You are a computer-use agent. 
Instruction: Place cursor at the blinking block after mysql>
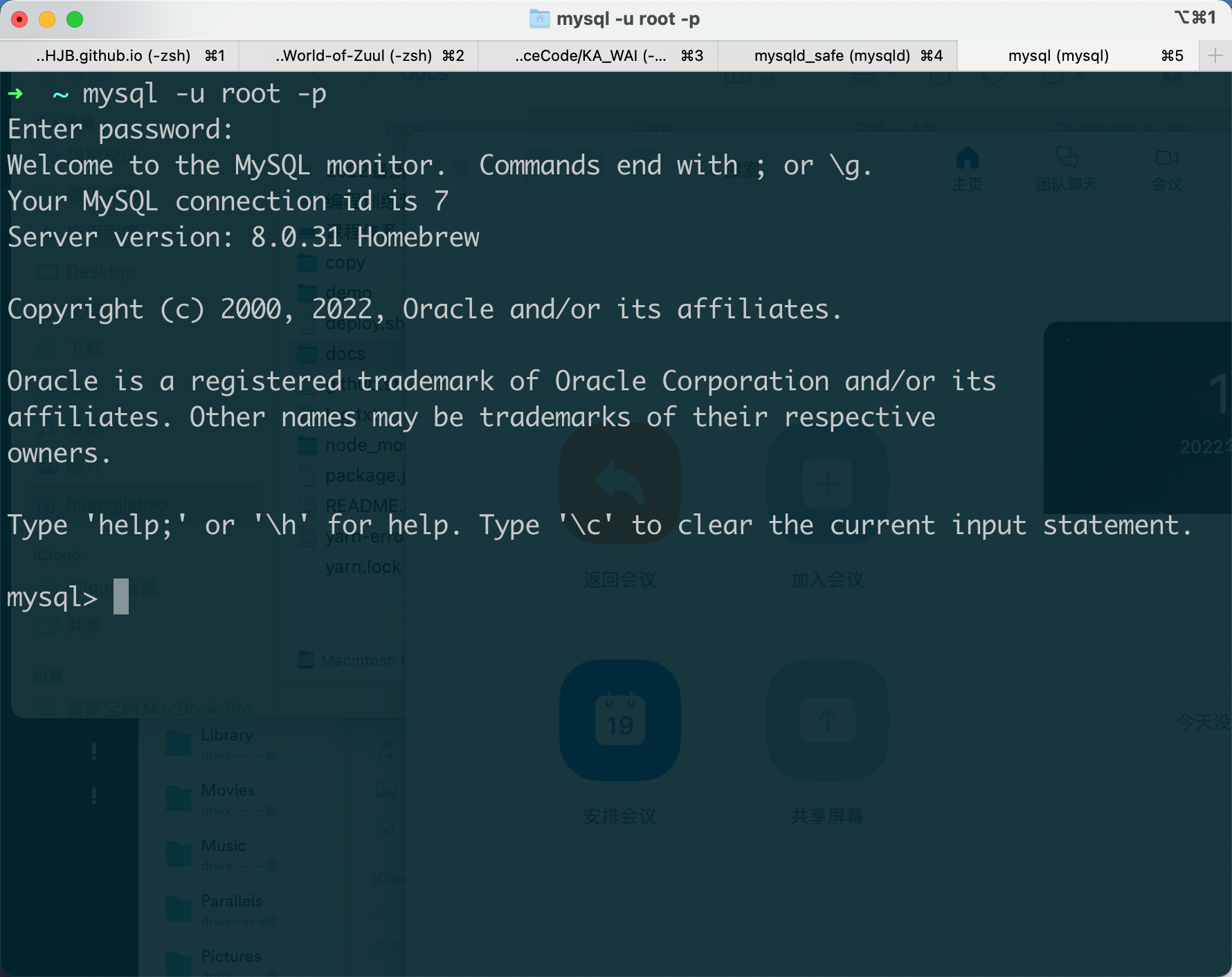pyautogui.click(x=121, y=596)
